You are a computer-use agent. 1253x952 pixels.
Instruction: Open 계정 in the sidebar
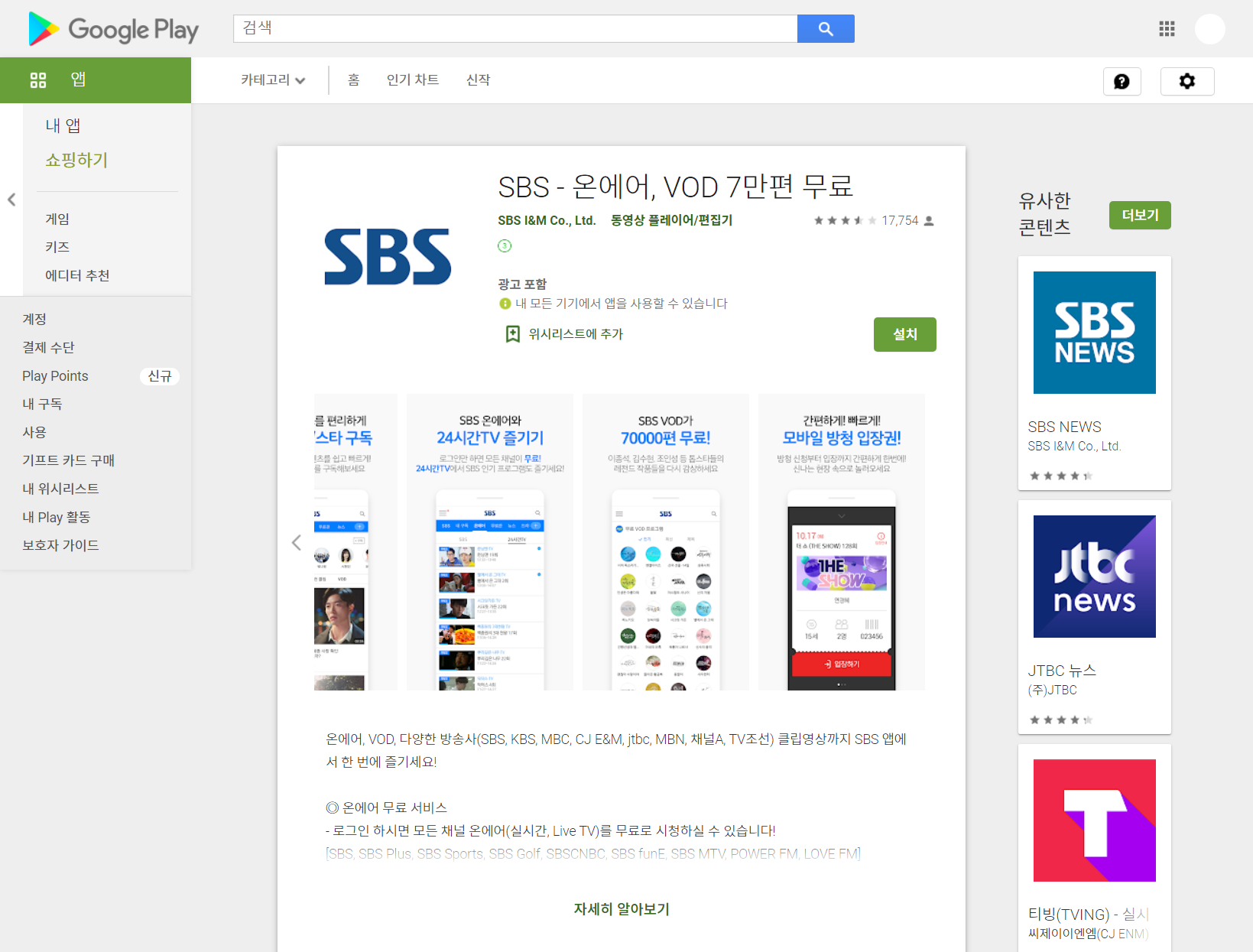[34, 319]
